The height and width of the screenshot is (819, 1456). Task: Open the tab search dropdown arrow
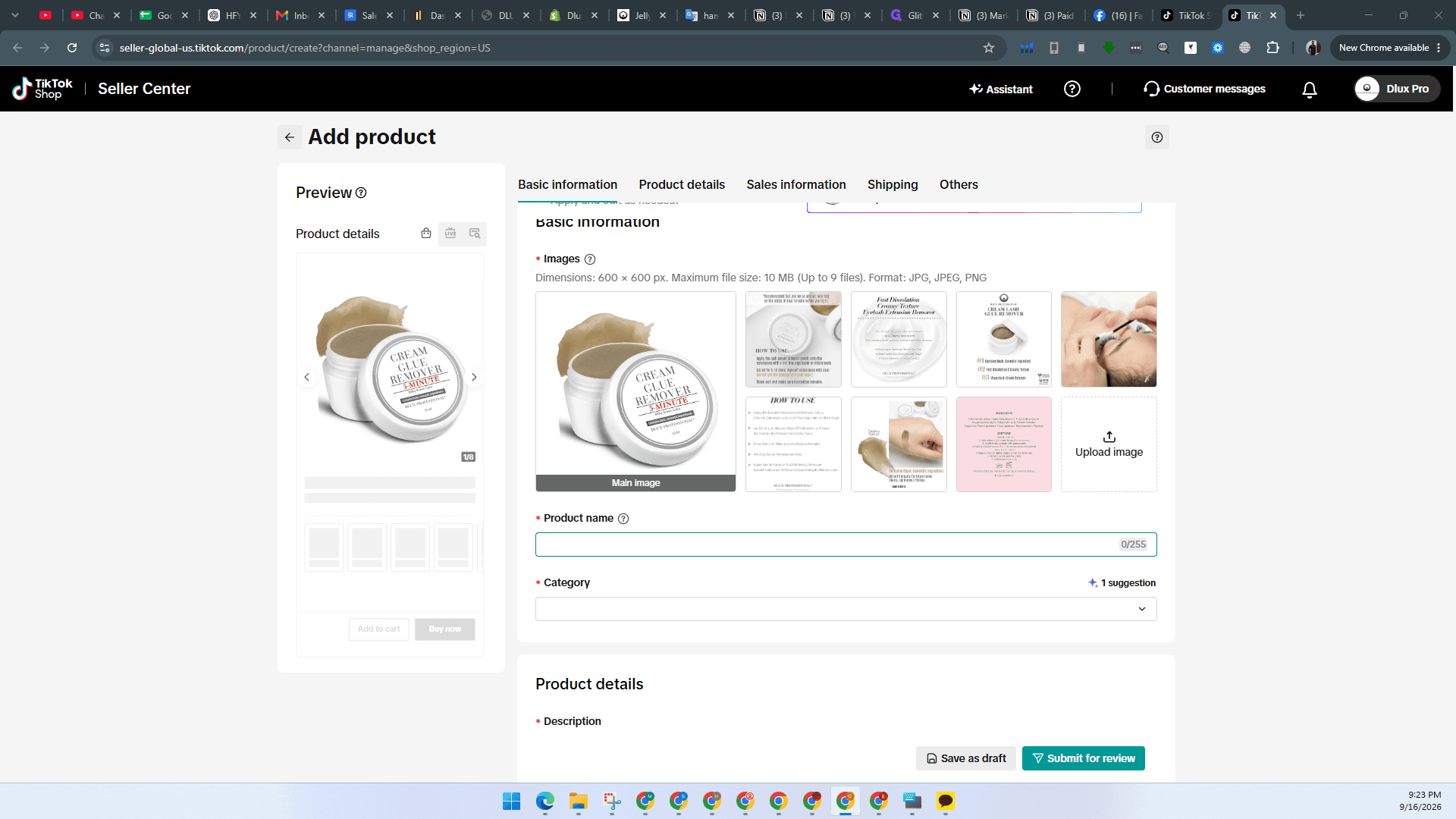pyautogui.click(x=15, y=15)
